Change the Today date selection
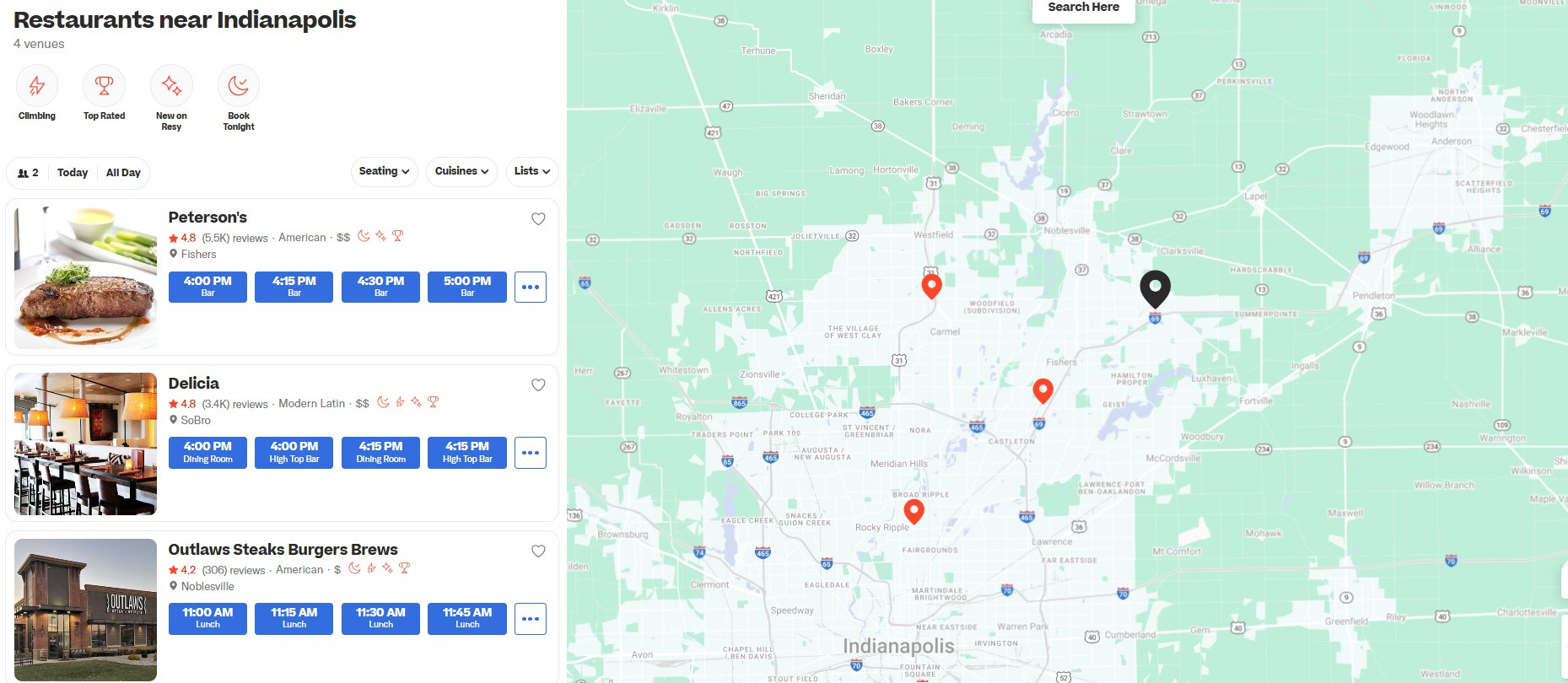 coord(73,173)
